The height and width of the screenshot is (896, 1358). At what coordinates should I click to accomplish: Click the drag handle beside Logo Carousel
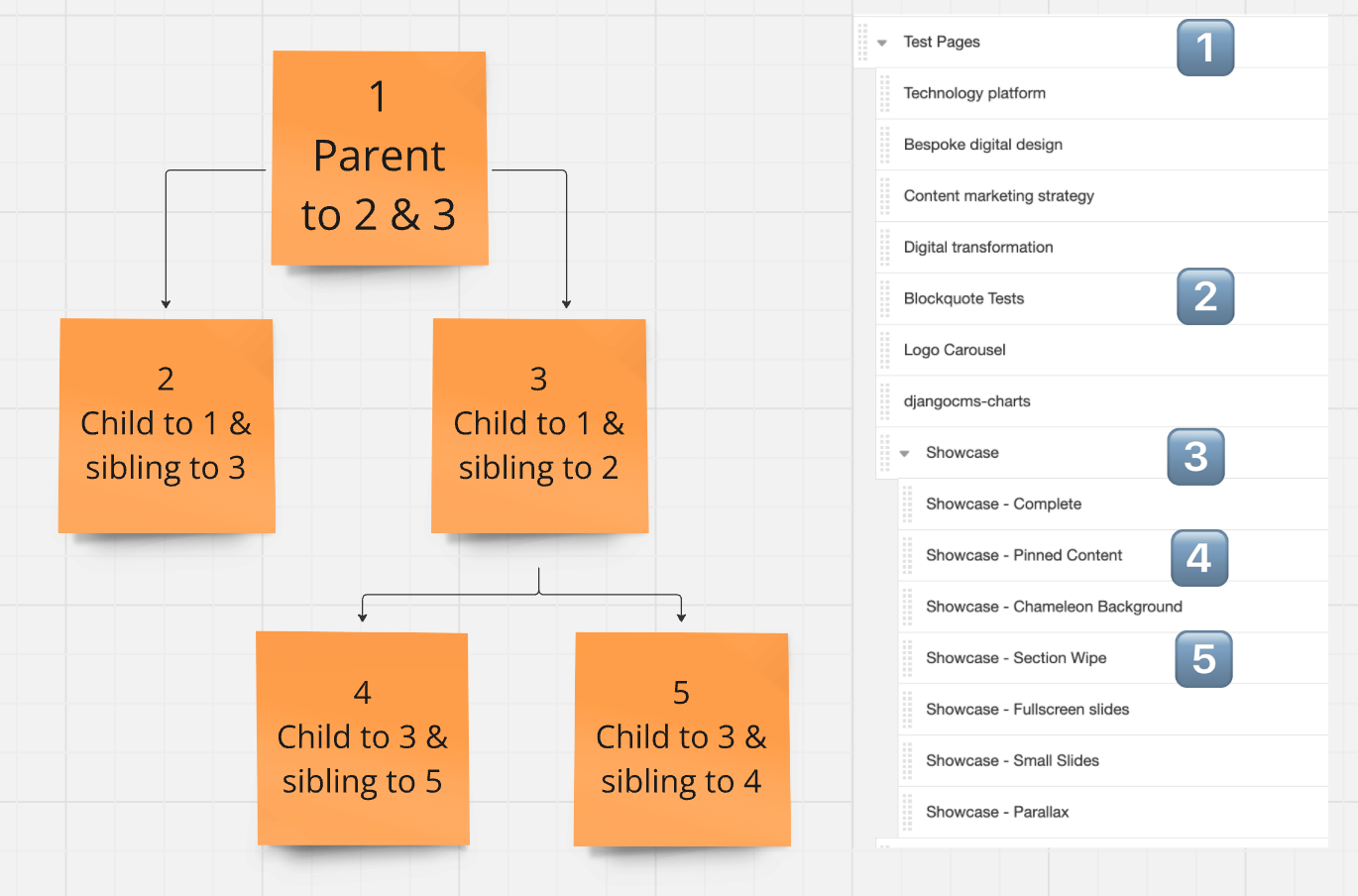click(x=885, y=350)
